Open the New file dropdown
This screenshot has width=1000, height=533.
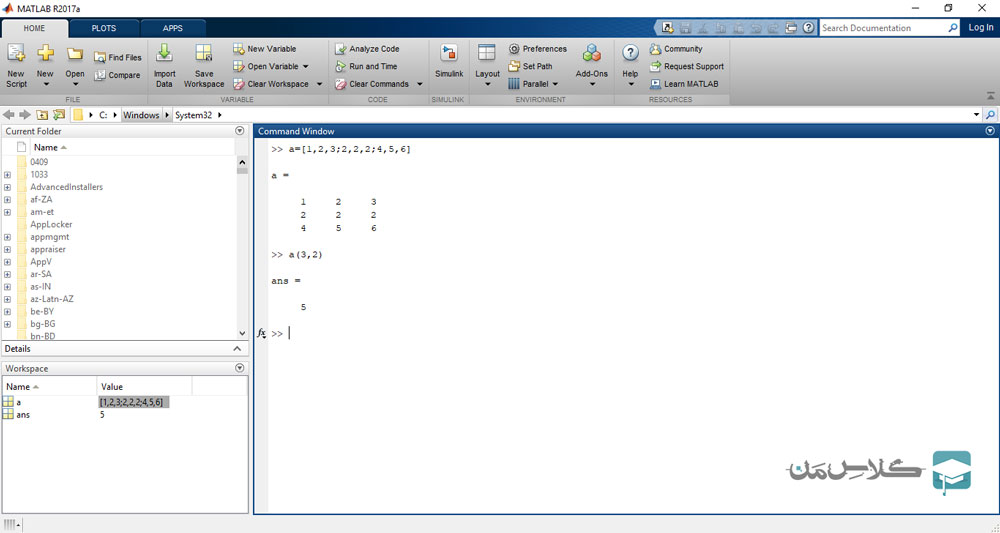point(45,84)
